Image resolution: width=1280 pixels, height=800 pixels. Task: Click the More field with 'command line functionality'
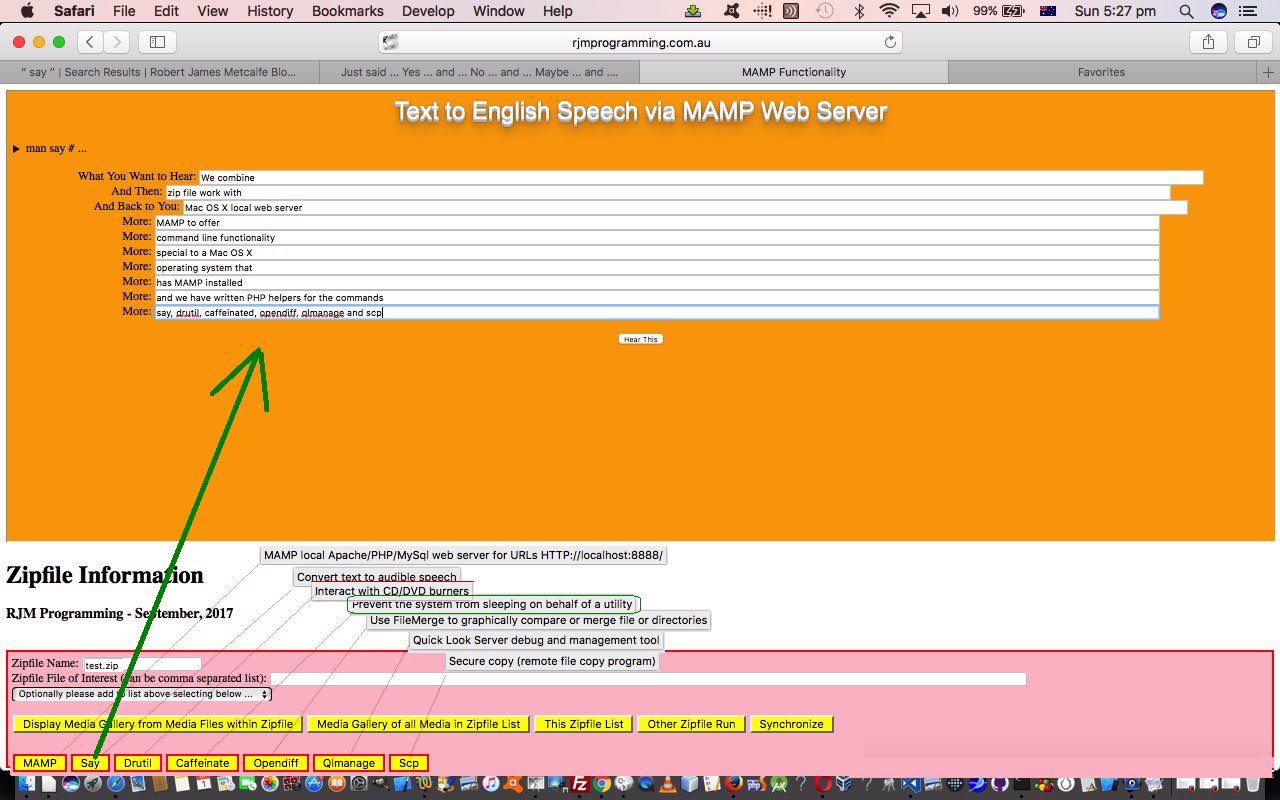(657, 238)
